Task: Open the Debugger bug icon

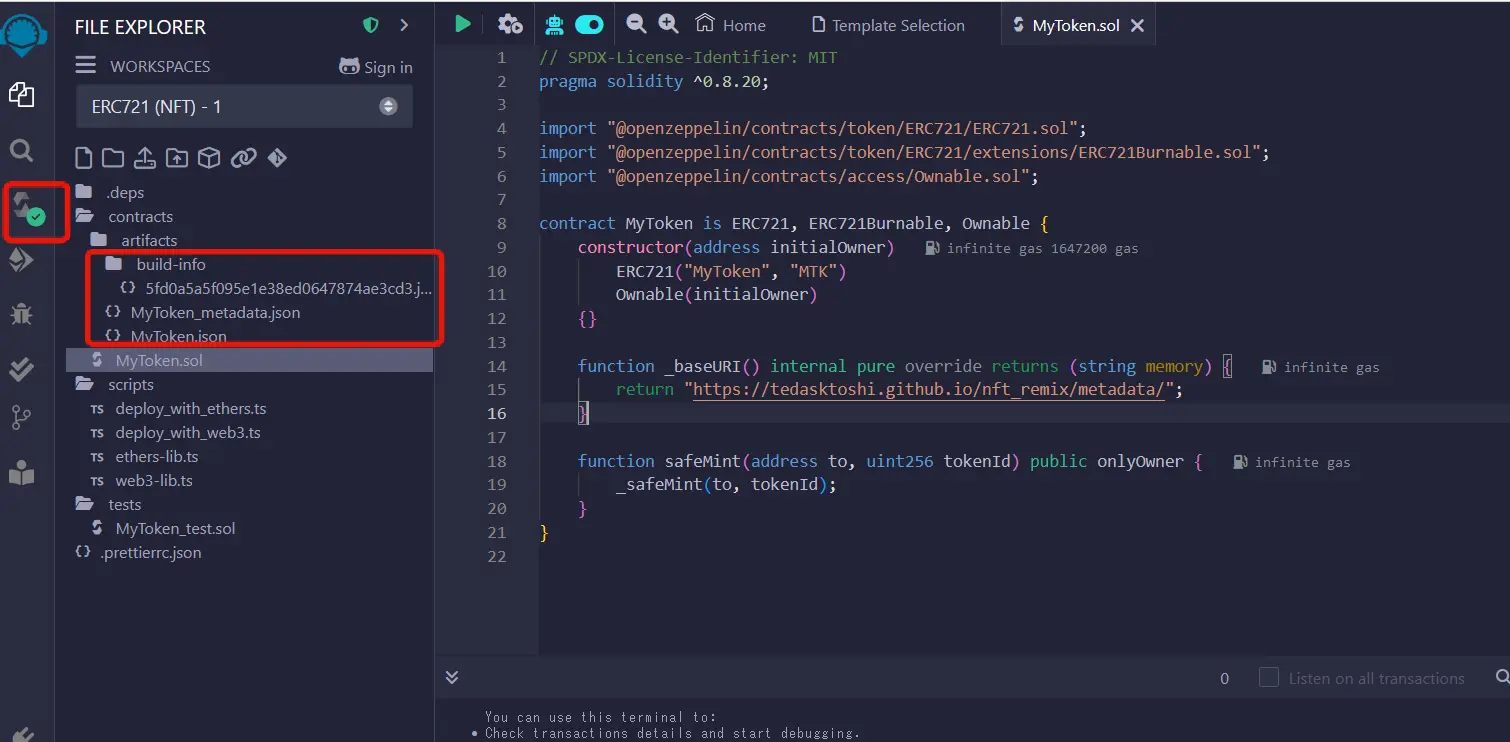Action: [21, 314]
